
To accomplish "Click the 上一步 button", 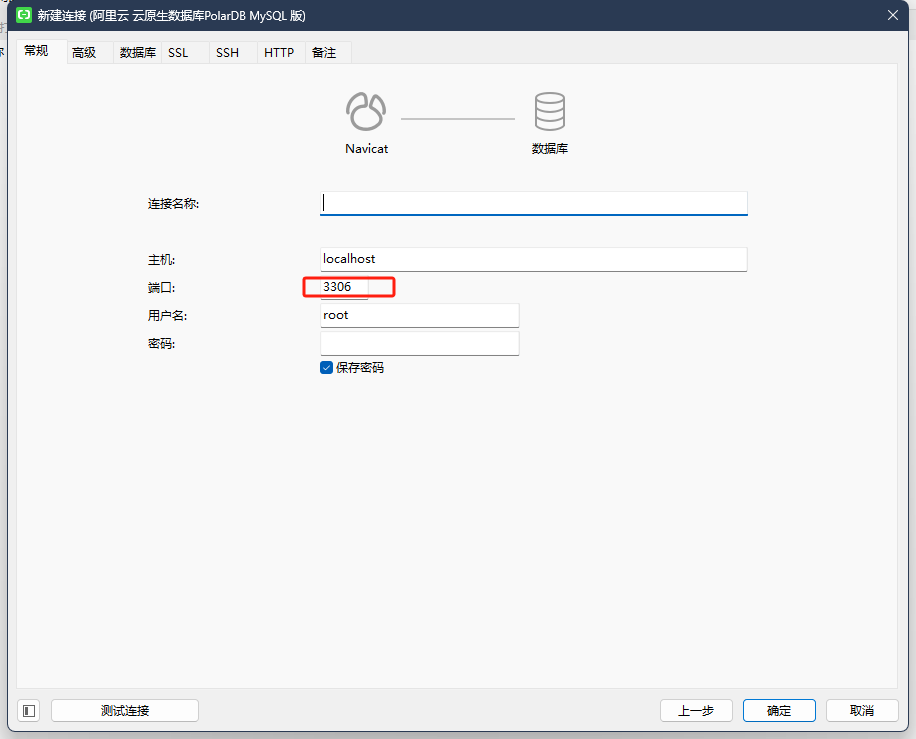I will tap(696, 710).
